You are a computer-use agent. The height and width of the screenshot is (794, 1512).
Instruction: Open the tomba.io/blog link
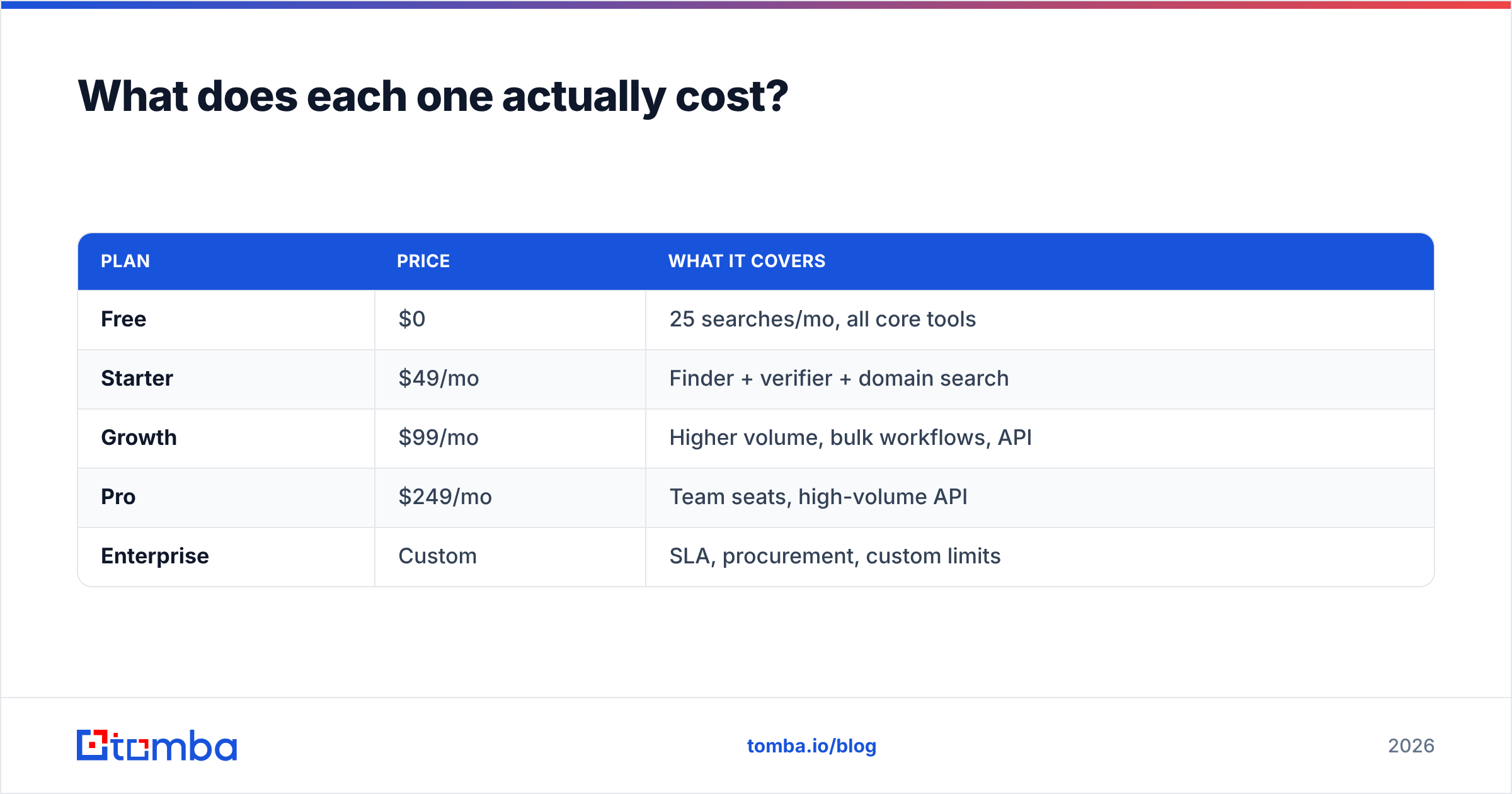(811, 746)
